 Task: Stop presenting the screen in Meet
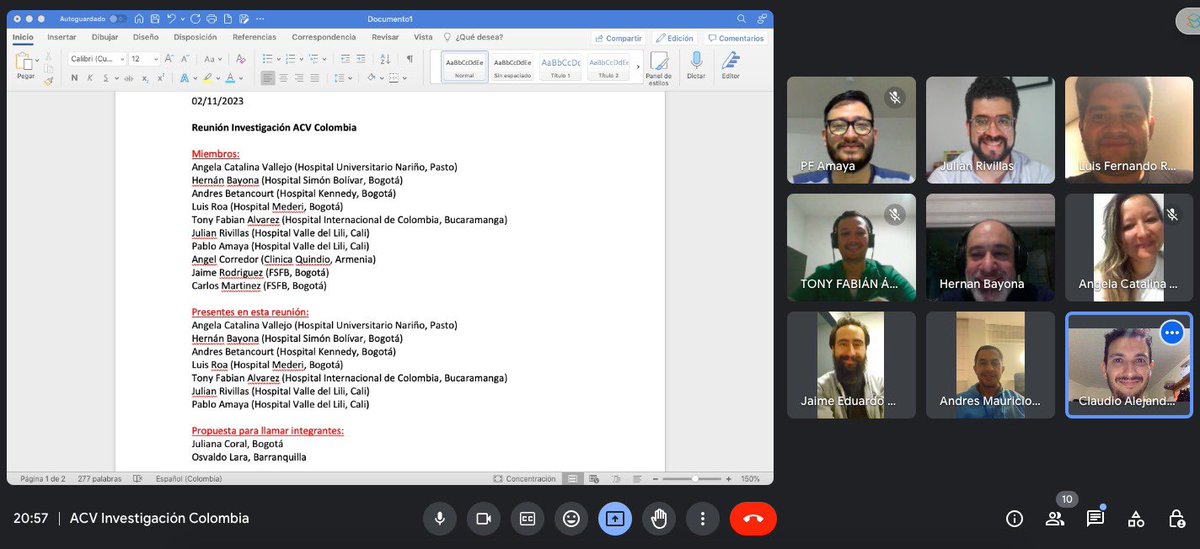tap(614, 518)
